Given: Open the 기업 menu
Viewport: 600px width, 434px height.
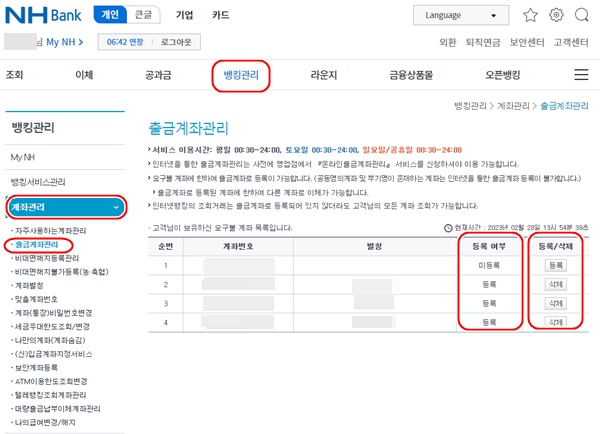Looking at the screenshot, I should coord(184,15).
